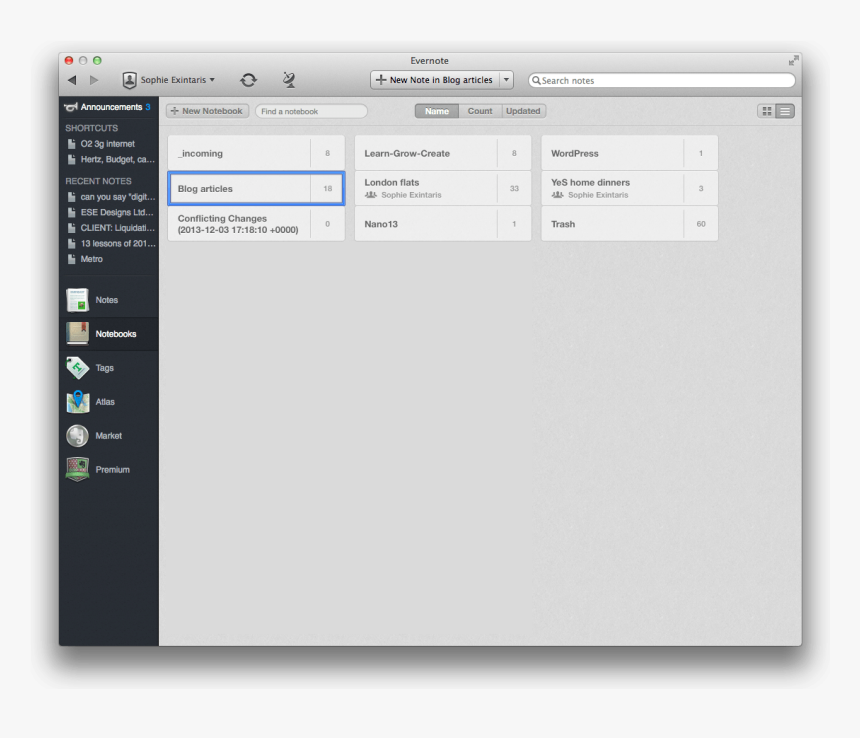Open the Notebooks sidebar section
Screen dimensions: 860x738
109,334
